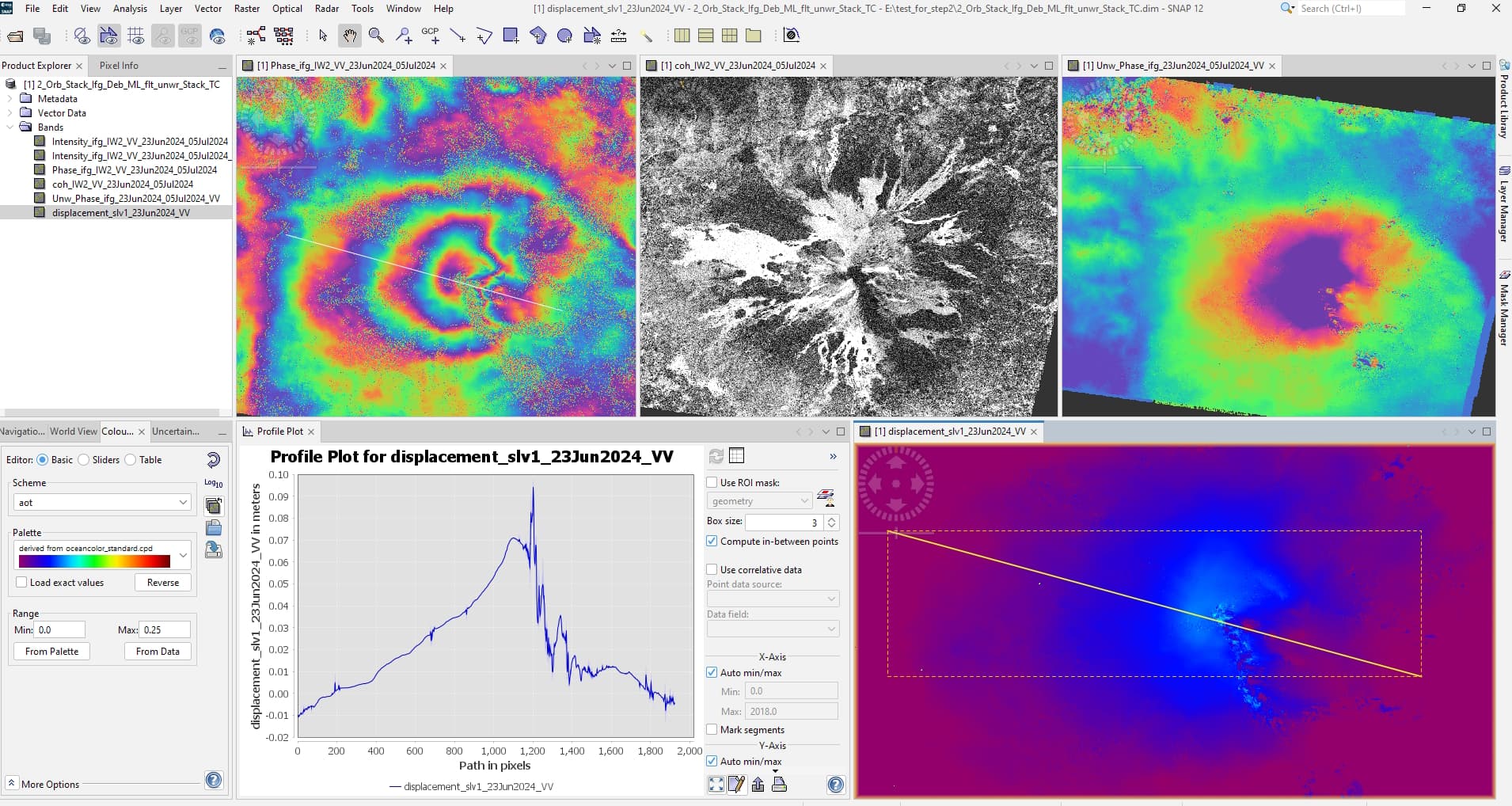The width and height of the screenshot is (1512, 806).
Task: Pick the draw ellipse tool
Action: [x=564, y=36]
